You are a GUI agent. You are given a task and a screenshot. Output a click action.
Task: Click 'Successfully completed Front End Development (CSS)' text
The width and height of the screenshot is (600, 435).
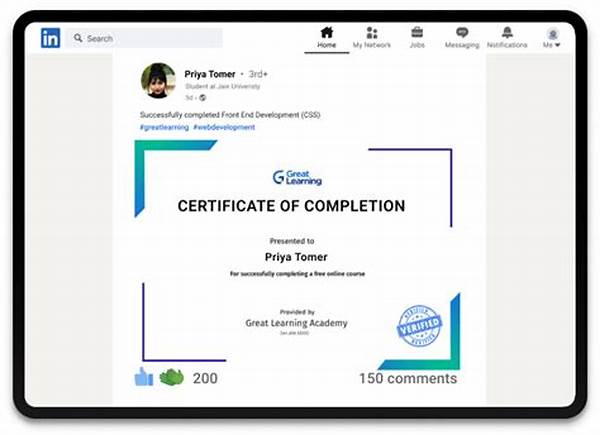pos(230,115)
